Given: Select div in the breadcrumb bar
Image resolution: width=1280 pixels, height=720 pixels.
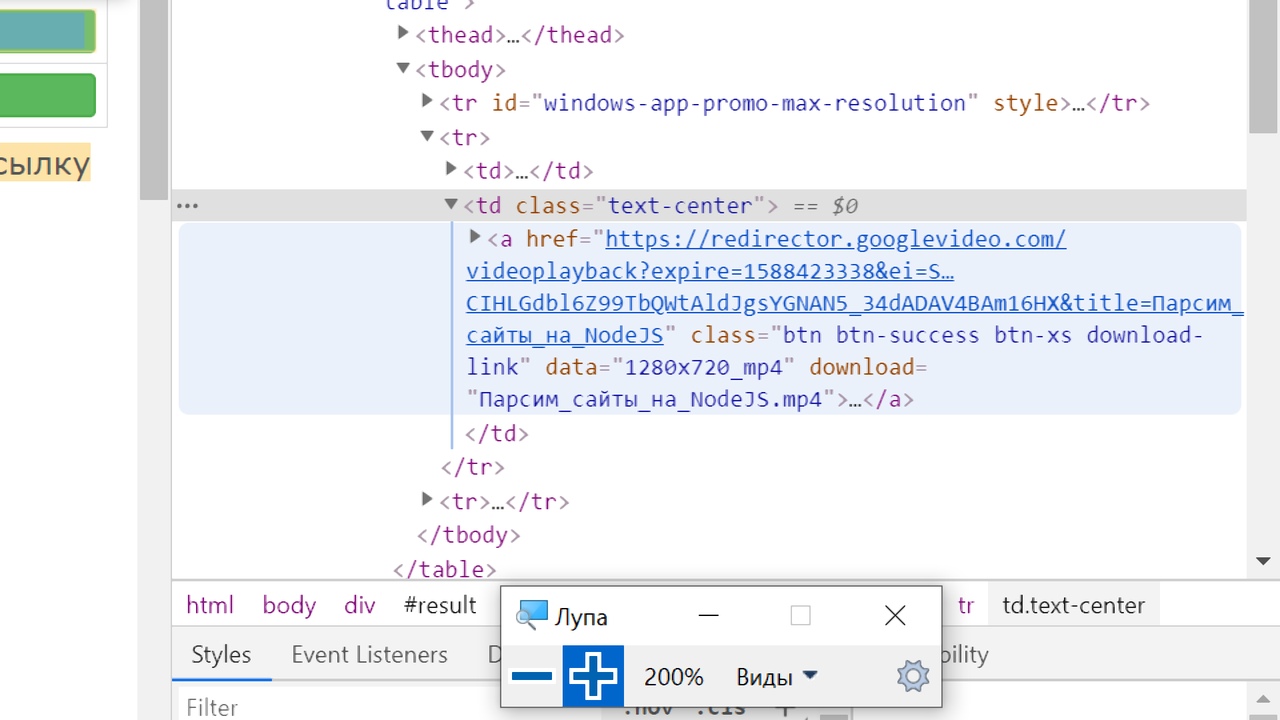Looking at the screenshot, I should [360, 605].
